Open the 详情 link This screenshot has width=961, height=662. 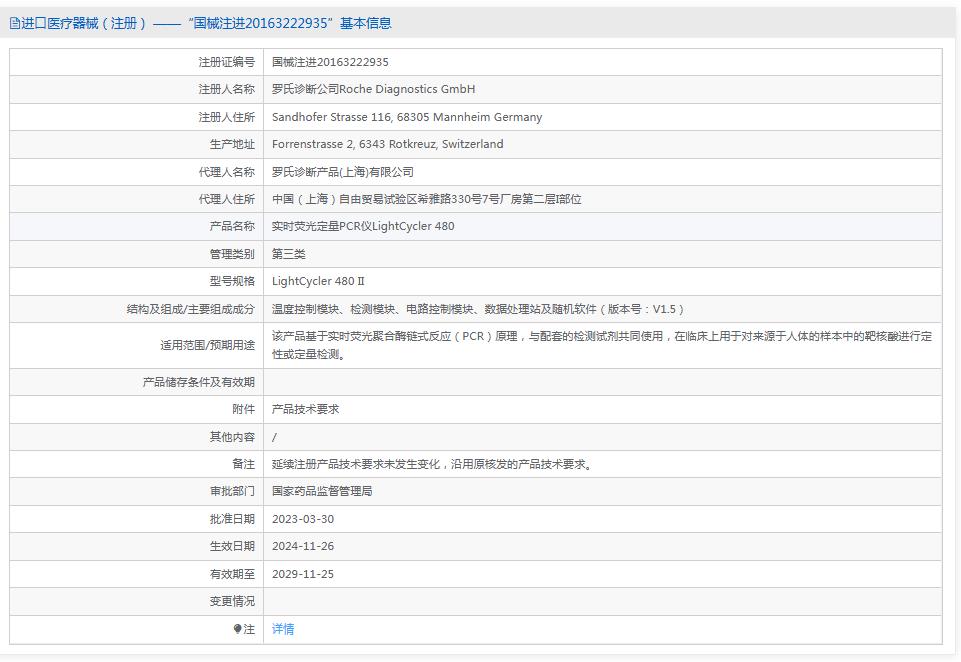(x=281, y=628)
